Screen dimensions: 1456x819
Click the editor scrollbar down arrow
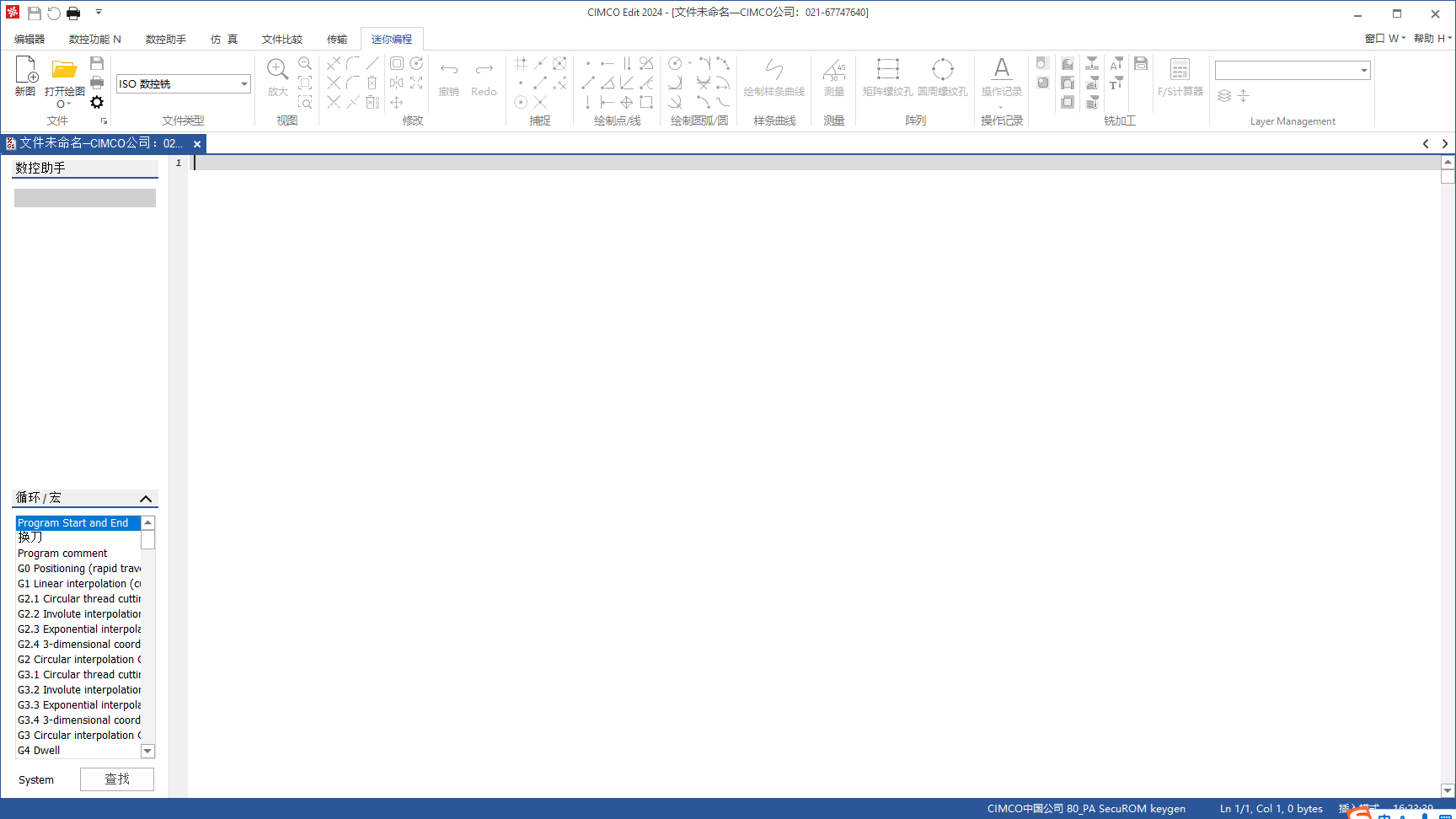[x=1448, y=790]
